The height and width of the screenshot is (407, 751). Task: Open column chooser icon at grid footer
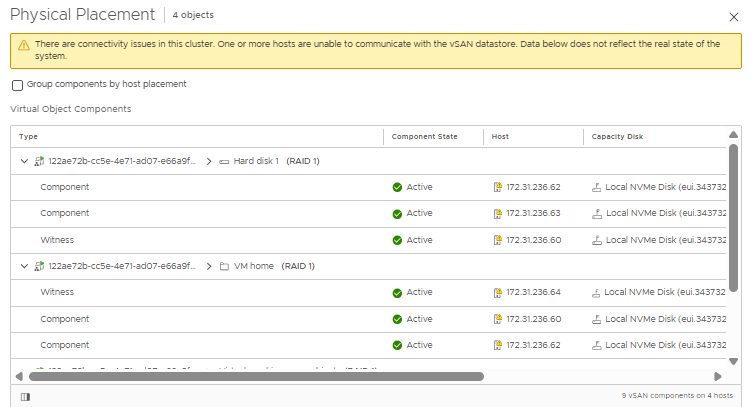(x=24, y=397)
